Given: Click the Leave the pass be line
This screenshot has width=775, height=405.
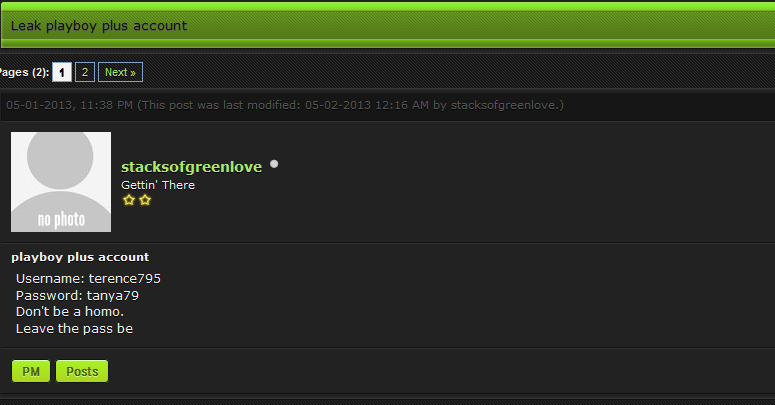Looking at the screenshot, I should pos(75,328).
